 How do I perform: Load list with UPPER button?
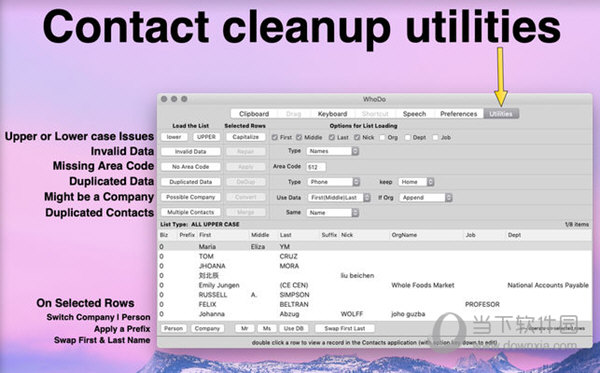206,137
